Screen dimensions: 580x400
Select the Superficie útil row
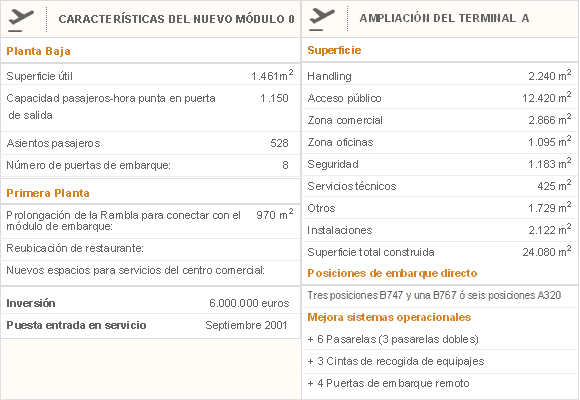[x=150, y=76]
